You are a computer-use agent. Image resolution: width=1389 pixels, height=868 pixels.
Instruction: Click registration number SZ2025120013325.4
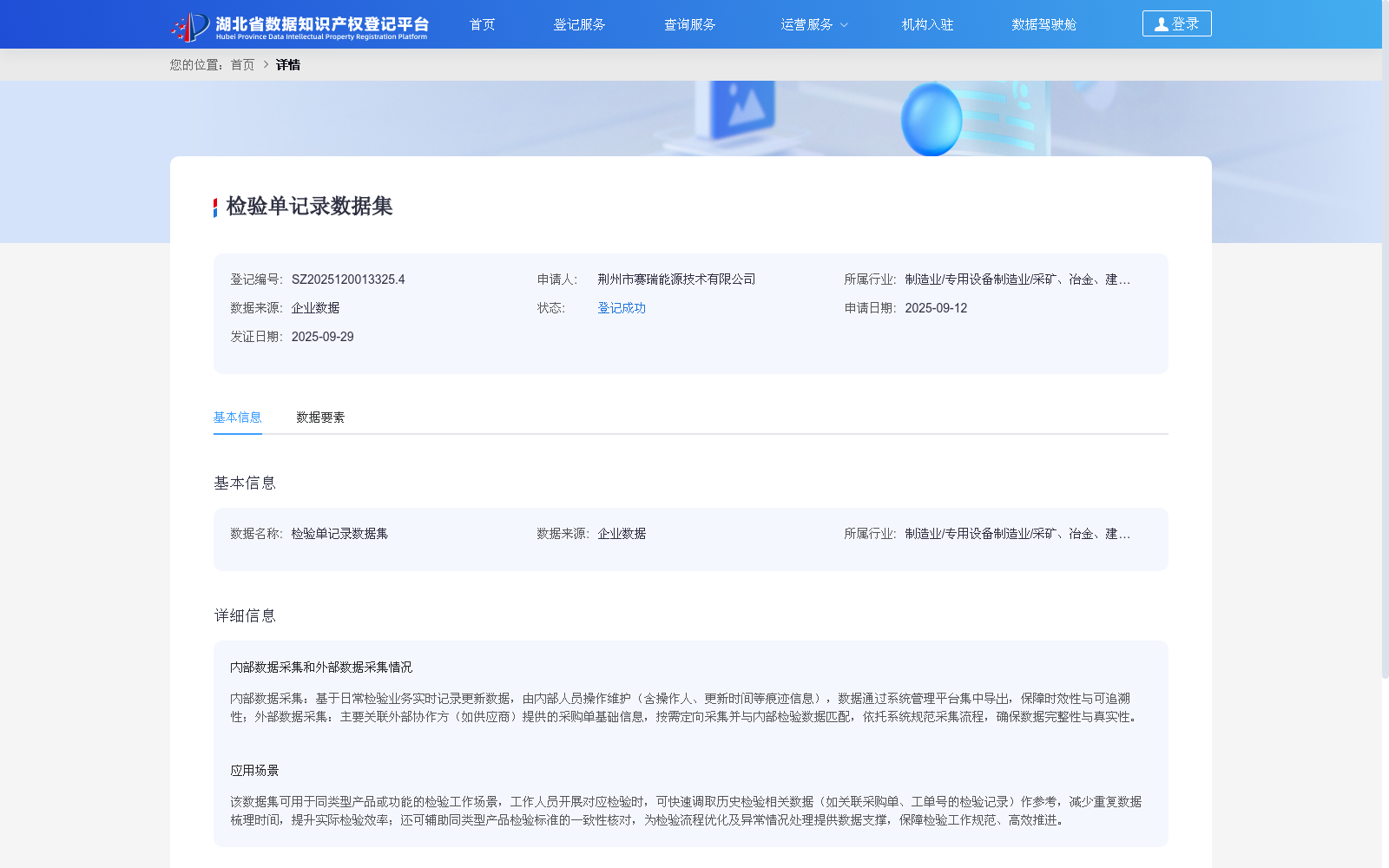(x=348, y=279)
